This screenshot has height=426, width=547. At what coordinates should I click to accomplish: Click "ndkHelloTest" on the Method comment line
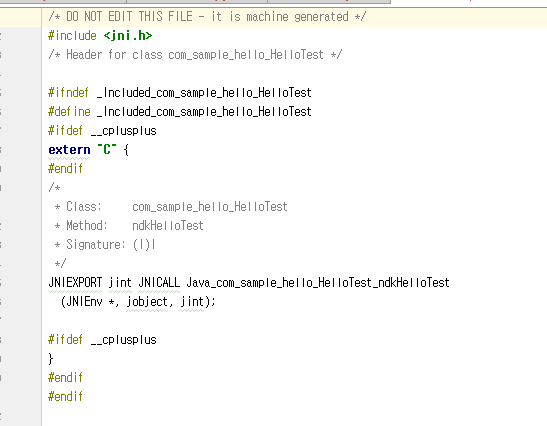pos(168,226)
